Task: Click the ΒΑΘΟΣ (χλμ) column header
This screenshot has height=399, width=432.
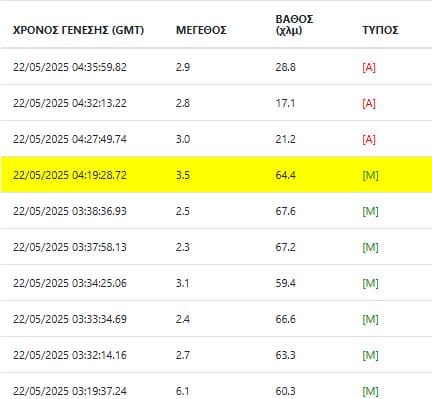Action: pos(294,25)
